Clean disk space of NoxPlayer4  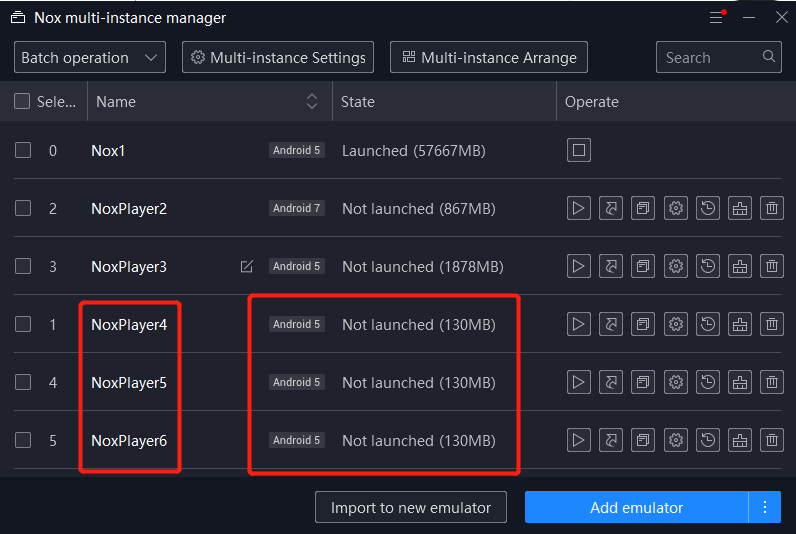(x=740, y=324)
